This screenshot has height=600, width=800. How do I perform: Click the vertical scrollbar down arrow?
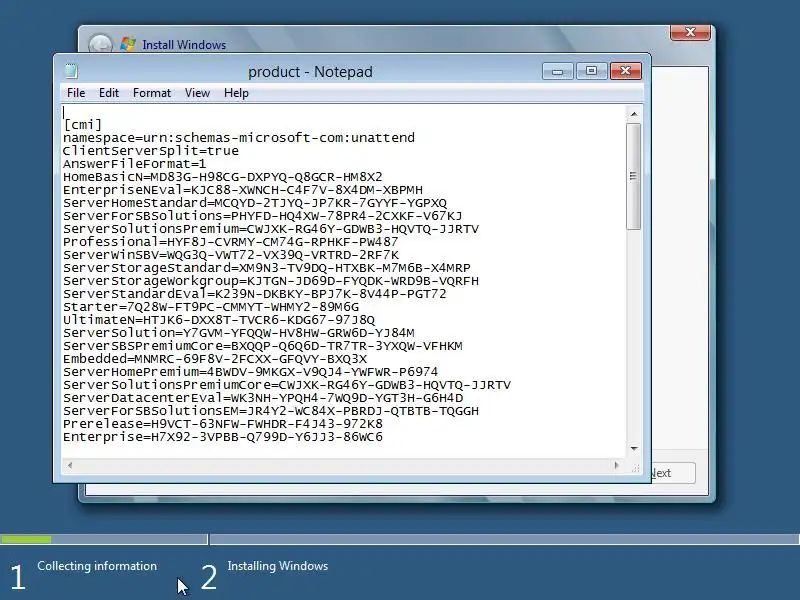634,448
